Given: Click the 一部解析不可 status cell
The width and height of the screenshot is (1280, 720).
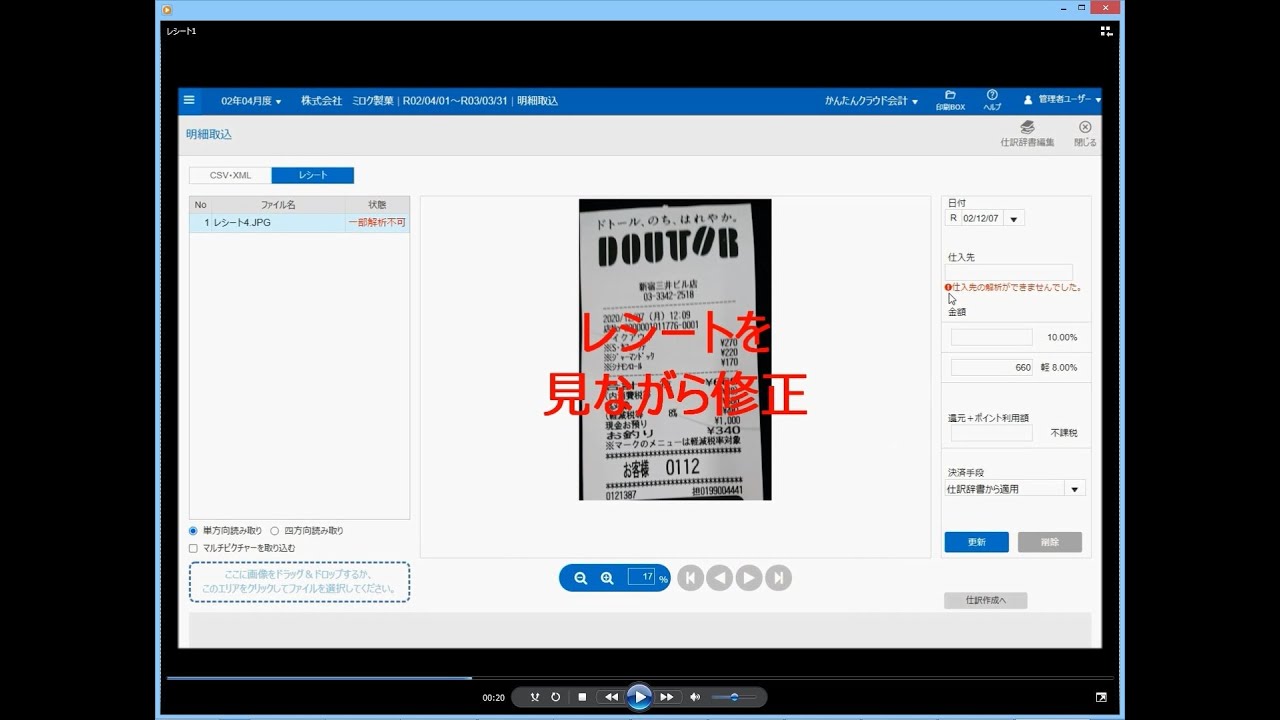Looking at the screenshot, I should (x=377, y=222).
